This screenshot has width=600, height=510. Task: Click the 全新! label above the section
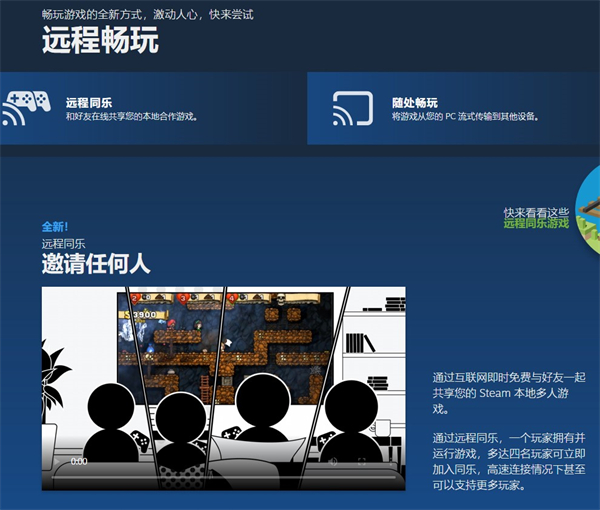click(55, 227)
